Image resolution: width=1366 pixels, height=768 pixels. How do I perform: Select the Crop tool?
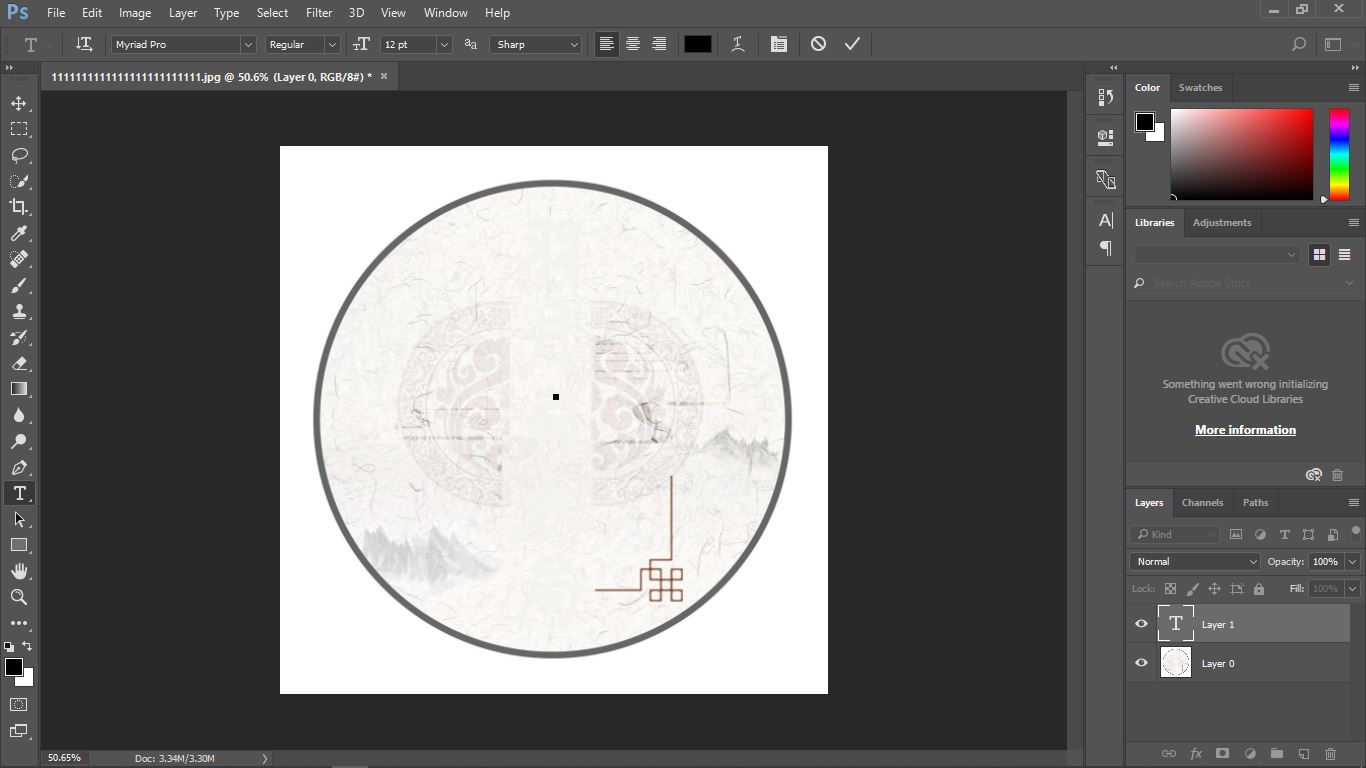[18, 207]
